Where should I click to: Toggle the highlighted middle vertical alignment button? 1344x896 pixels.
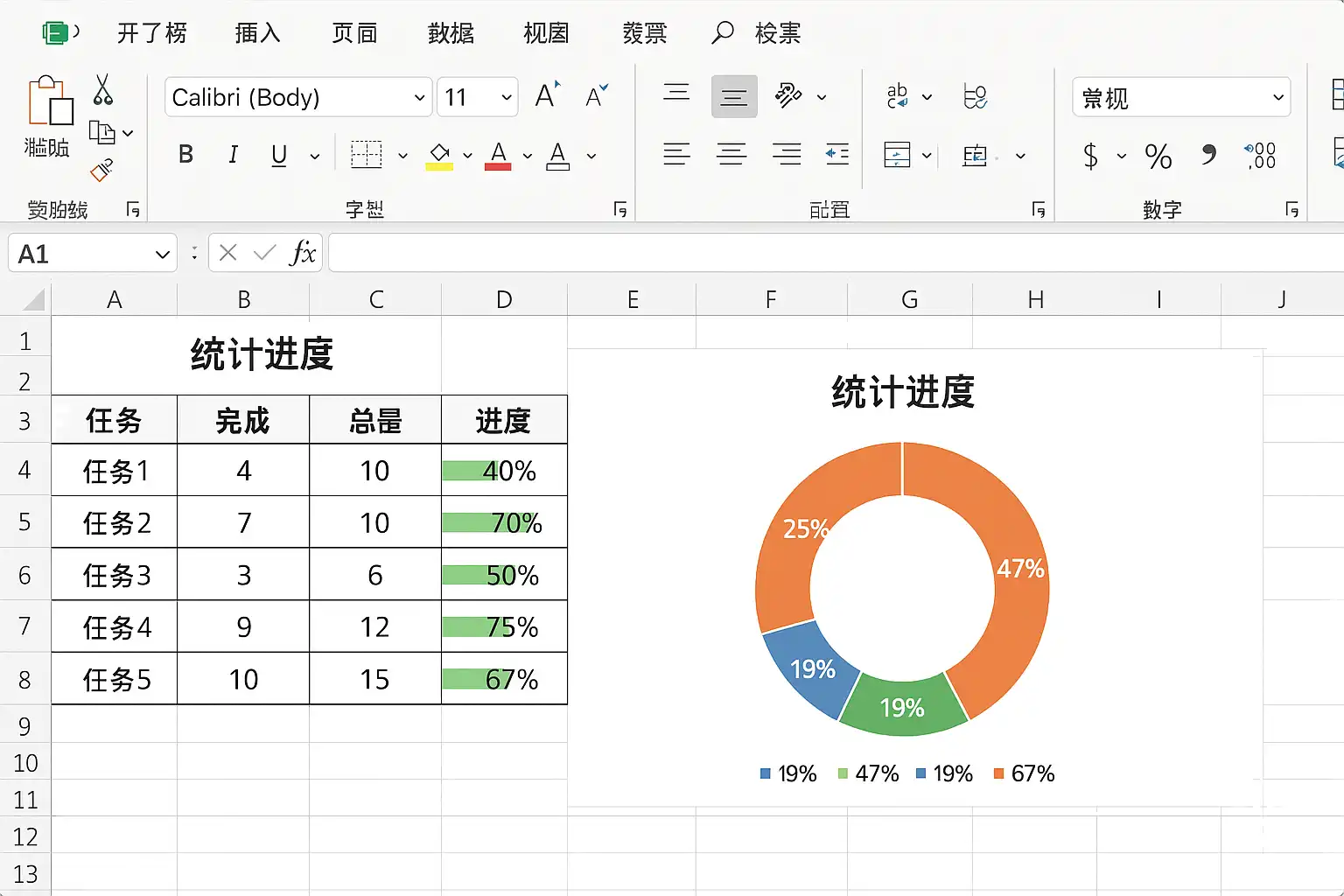coord(734,96)
